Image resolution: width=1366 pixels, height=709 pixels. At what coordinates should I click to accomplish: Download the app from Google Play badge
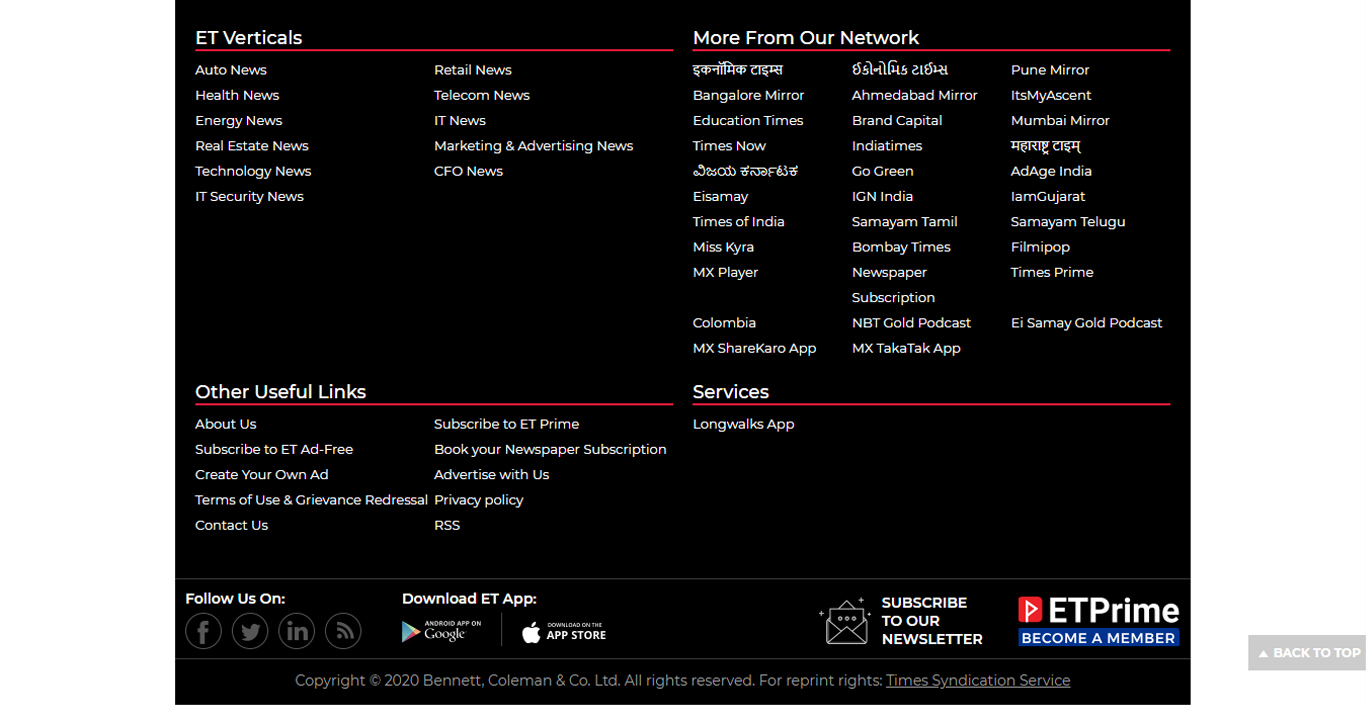pos(441,631)
